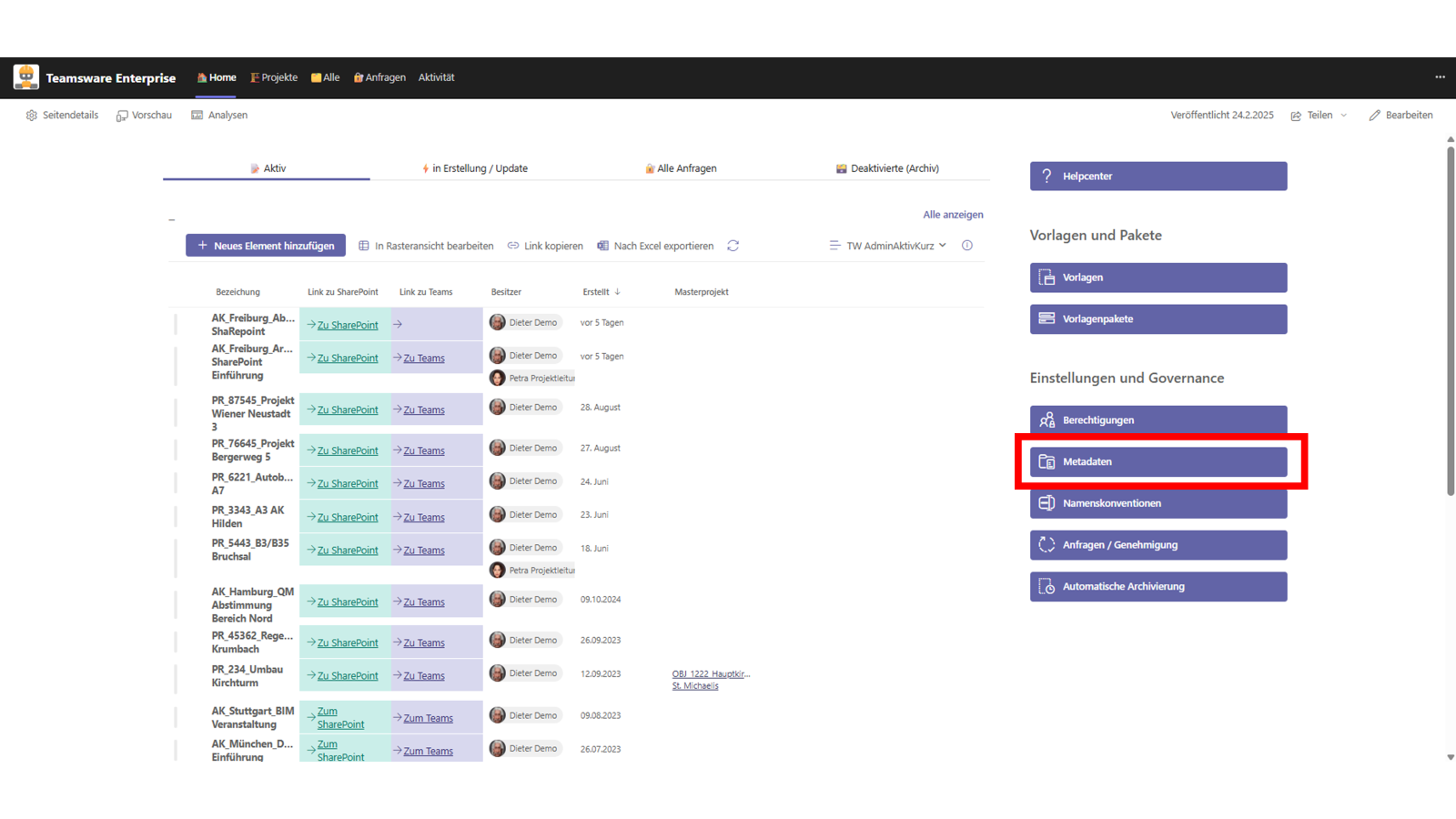Click the info icon beside view selector

tap(967, 246)
